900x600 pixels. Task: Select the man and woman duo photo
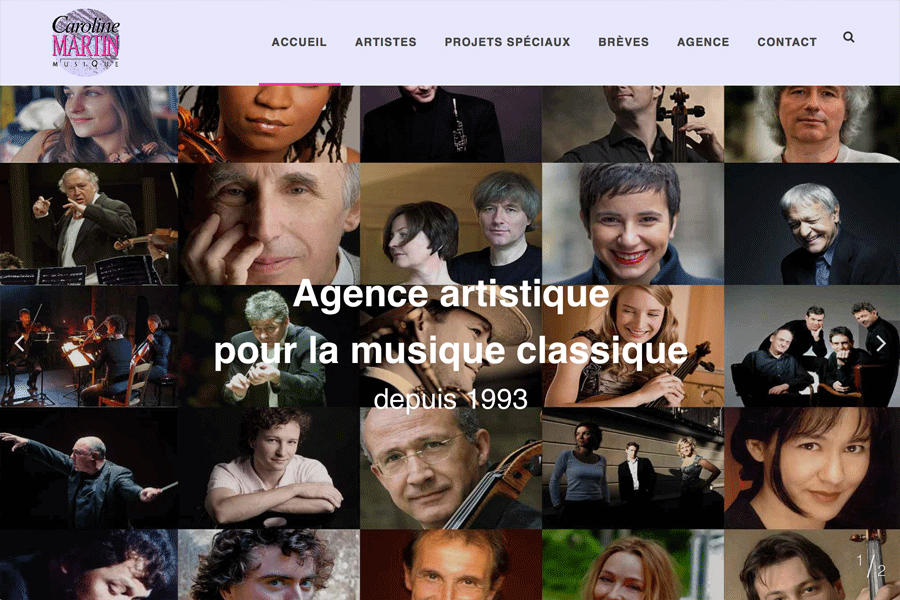(451, 224)
